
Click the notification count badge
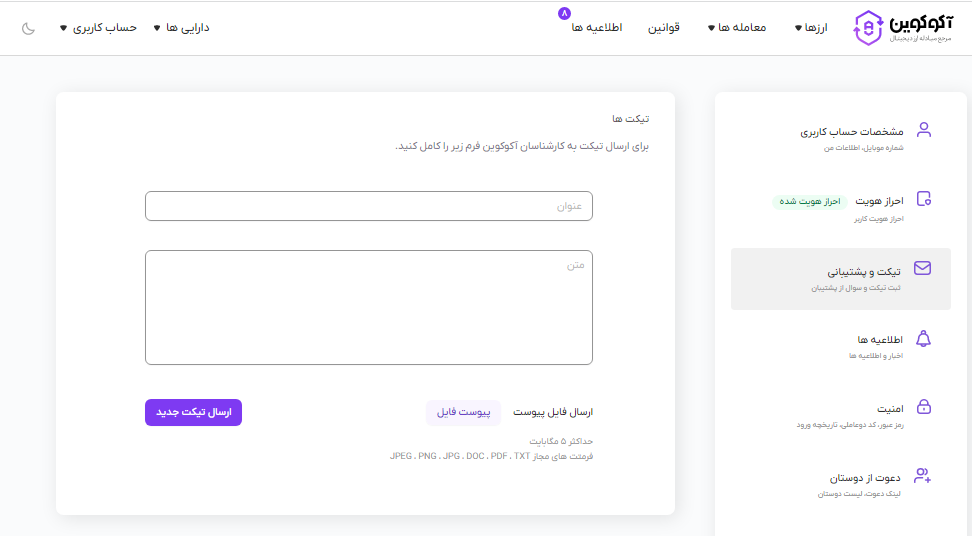click(564, 14)
